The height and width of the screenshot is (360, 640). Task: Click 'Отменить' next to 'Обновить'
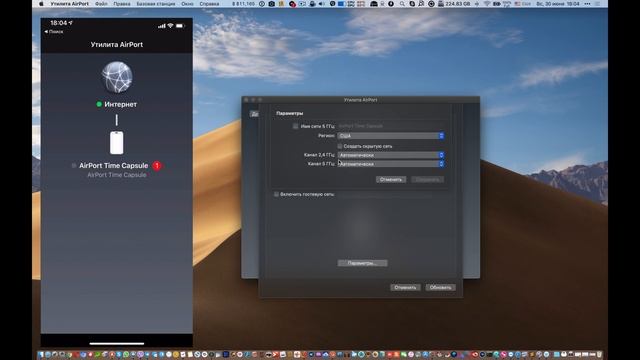(x=405, y=287)
